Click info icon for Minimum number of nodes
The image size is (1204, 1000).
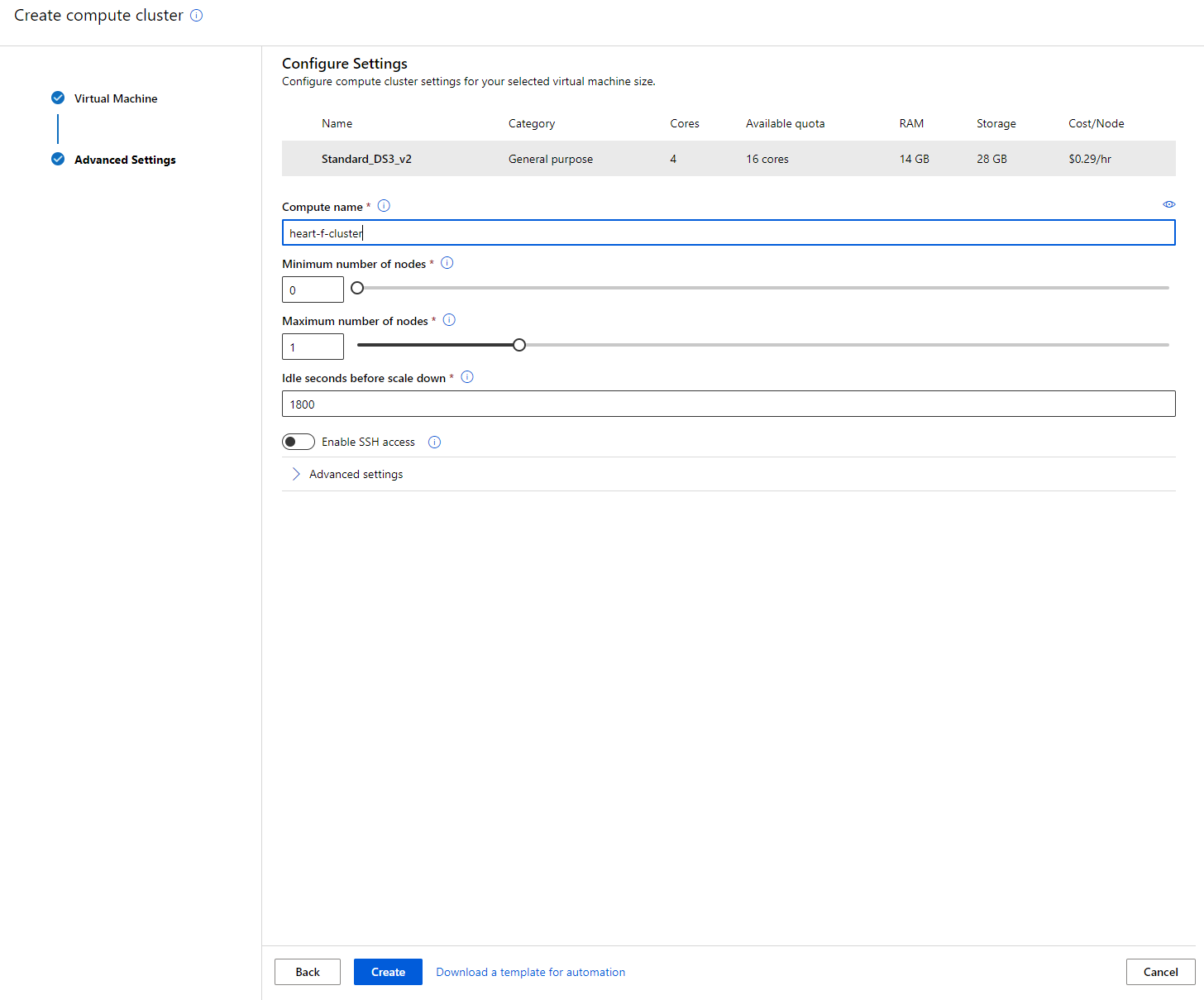click(x=447, y=263)
